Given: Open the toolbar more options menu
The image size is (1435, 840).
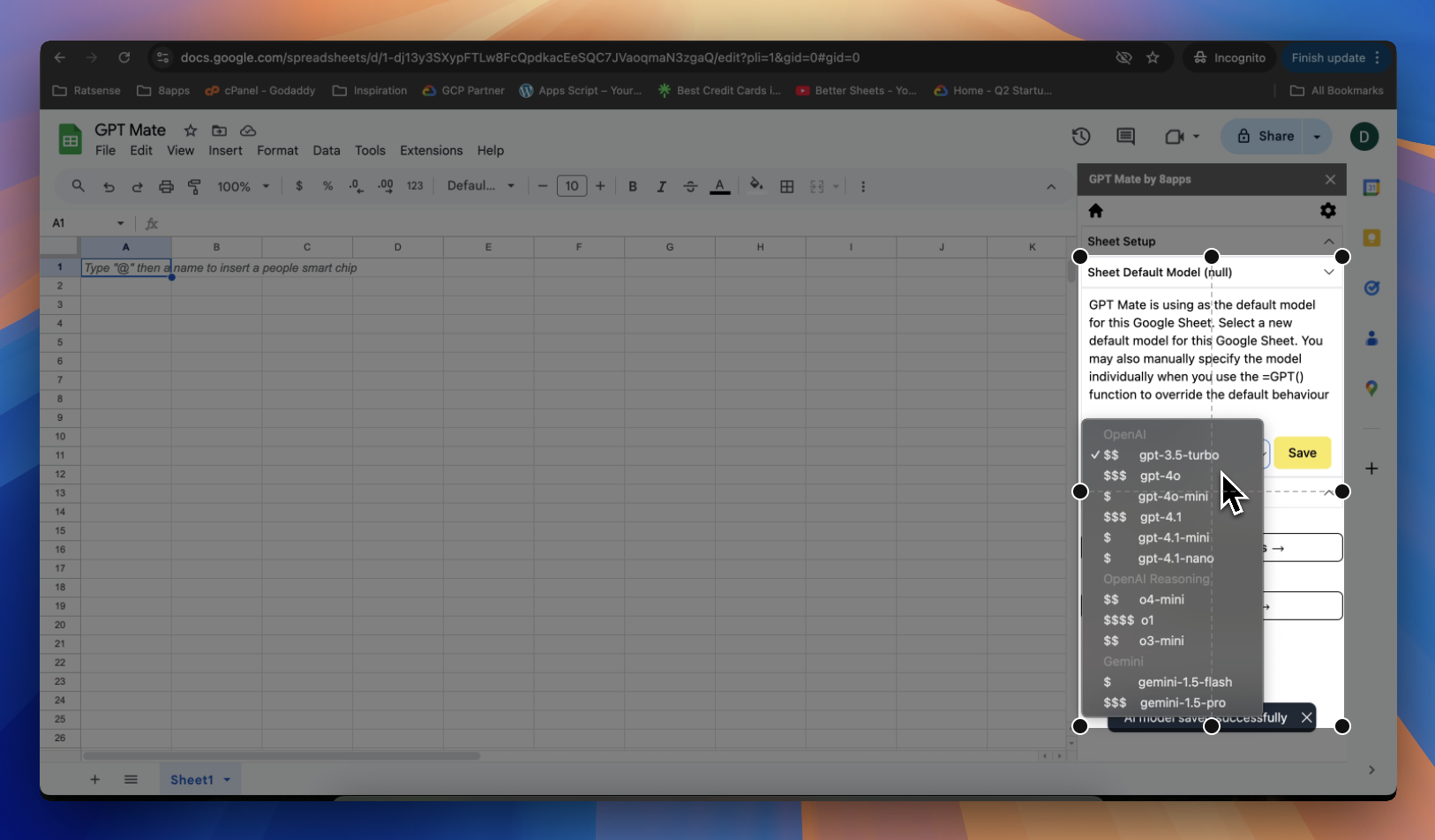Looking at the screenshot, I should tap(863, 186).
